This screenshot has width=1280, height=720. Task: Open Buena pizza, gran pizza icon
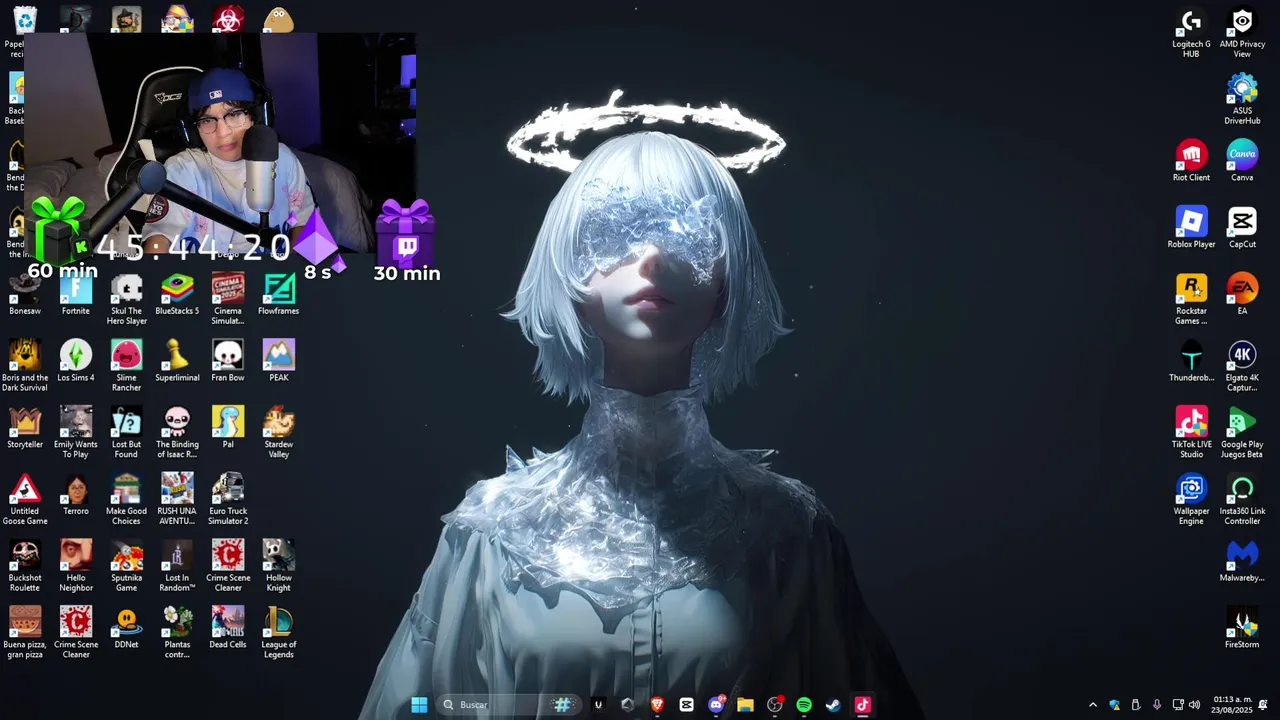tap(25, 634)
